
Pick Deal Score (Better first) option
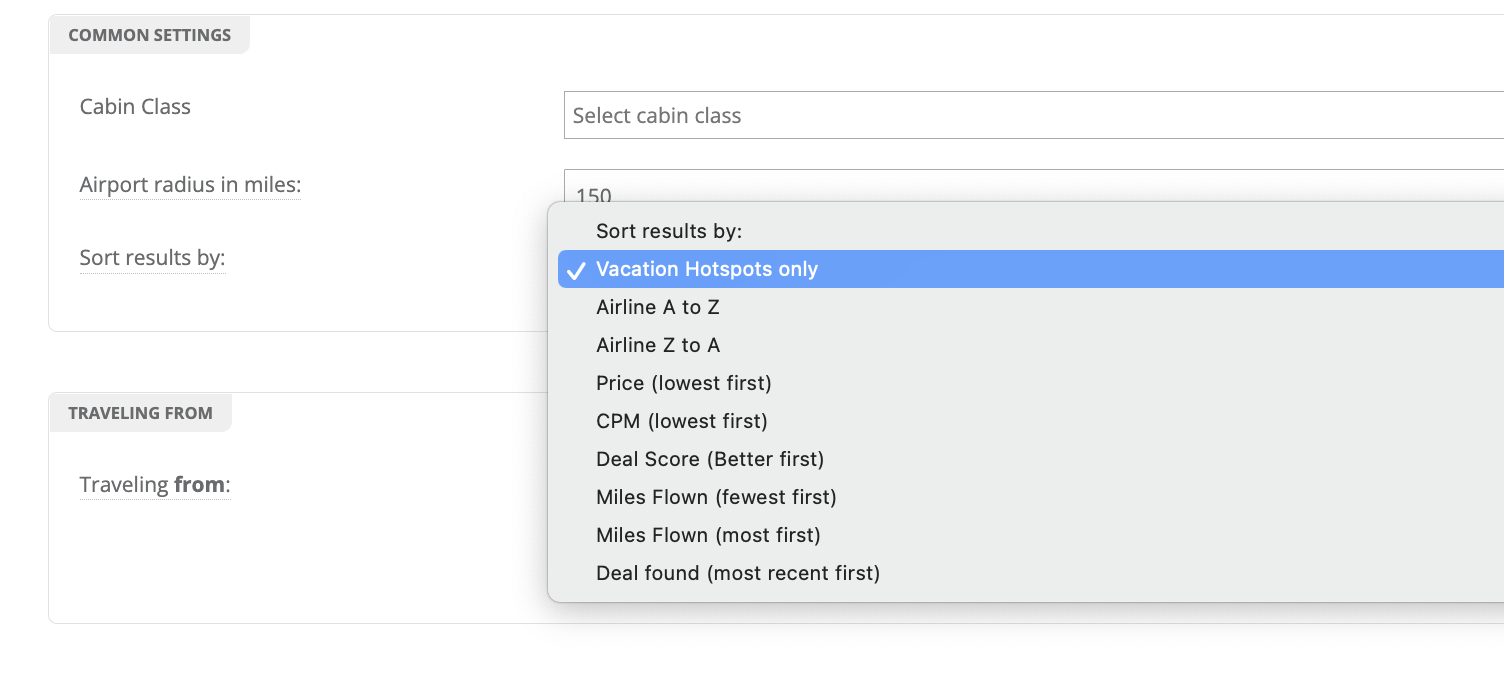(x=709, y=459)
